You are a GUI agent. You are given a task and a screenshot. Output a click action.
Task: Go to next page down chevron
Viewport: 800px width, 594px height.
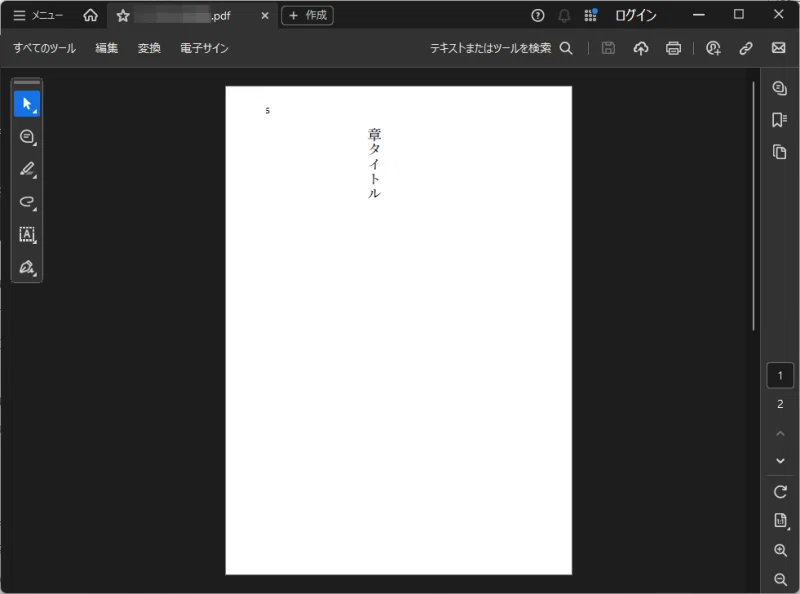click(780, 461)
